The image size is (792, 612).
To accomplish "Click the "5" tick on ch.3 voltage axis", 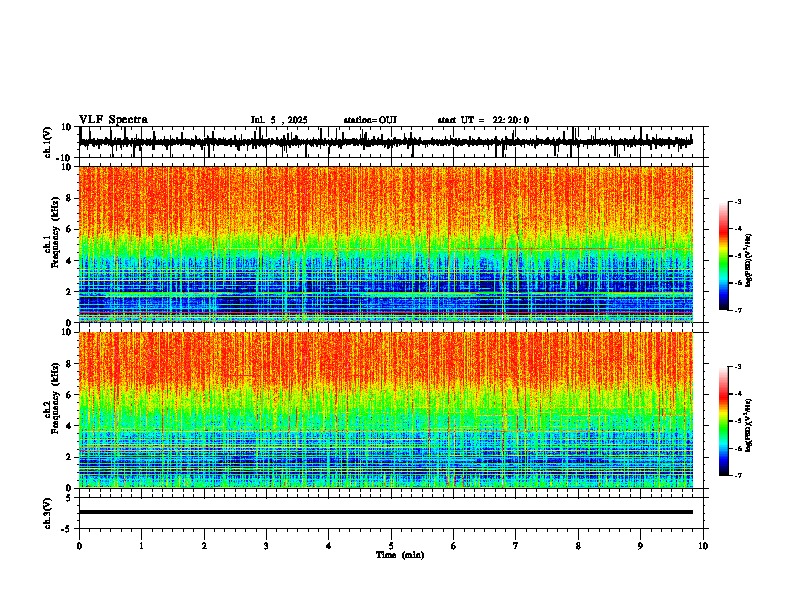I will click(70, 498).
